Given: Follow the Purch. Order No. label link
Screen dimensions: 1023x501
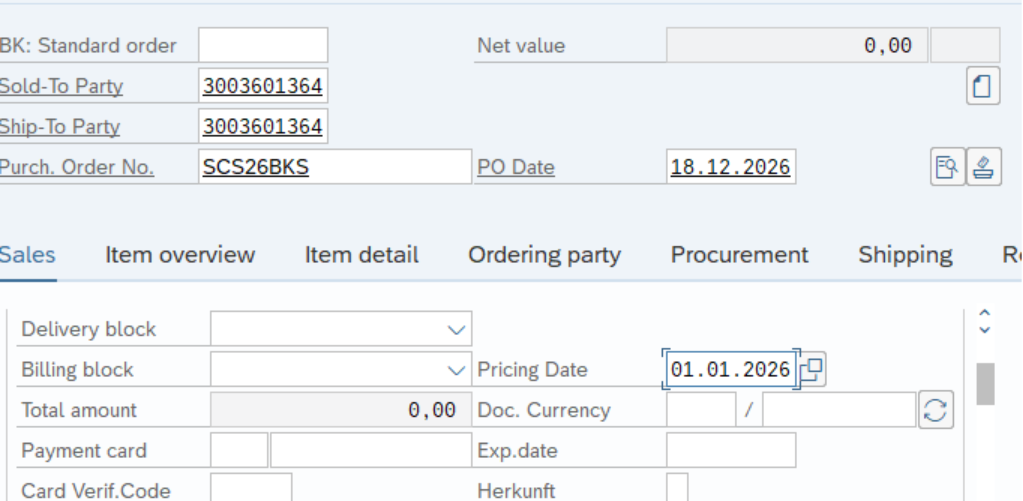Looking at the screenshot, I should point(76,168).
